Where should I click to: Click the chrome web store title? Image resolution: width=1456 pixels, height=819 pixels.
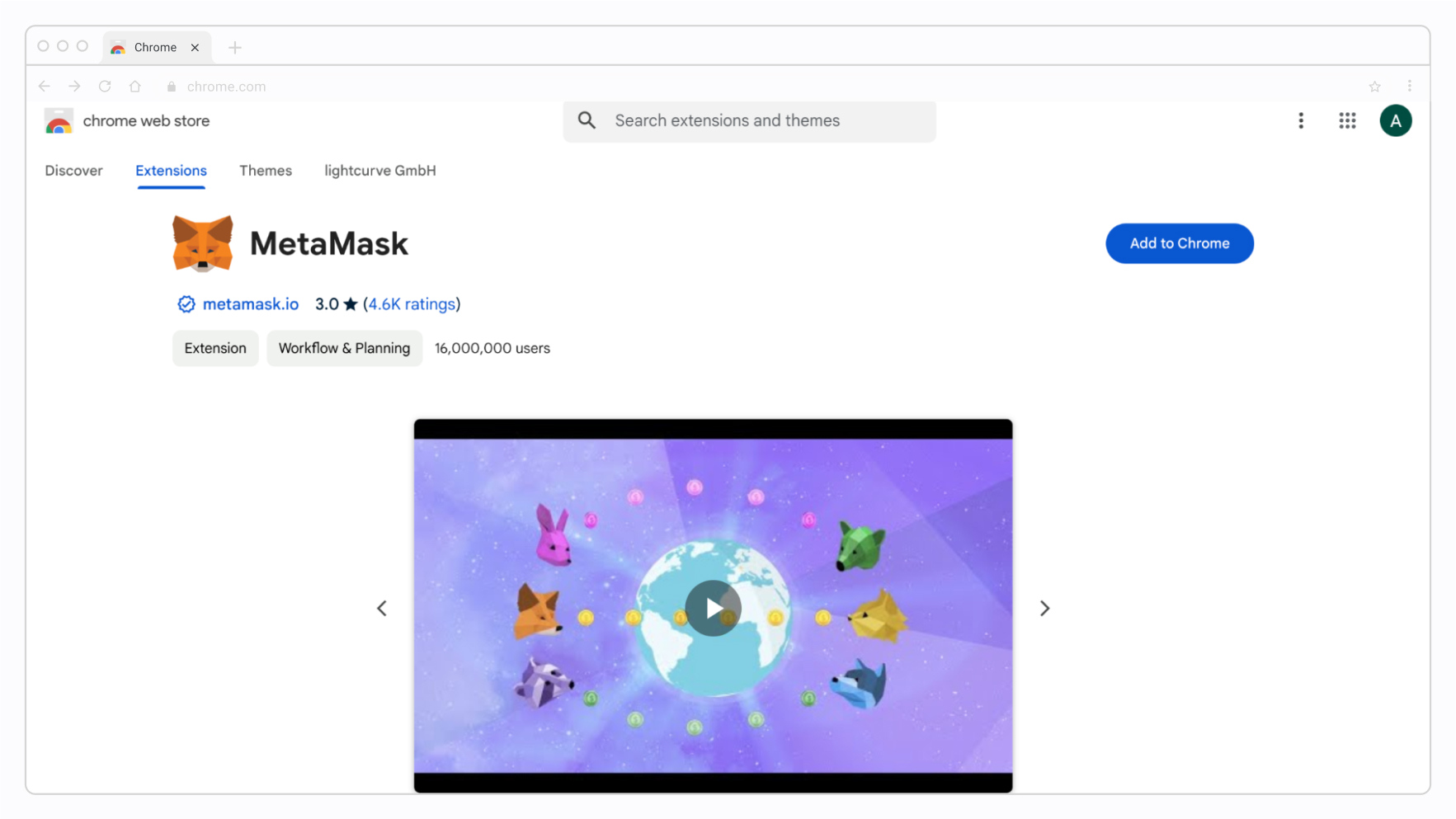click(146, 120)
